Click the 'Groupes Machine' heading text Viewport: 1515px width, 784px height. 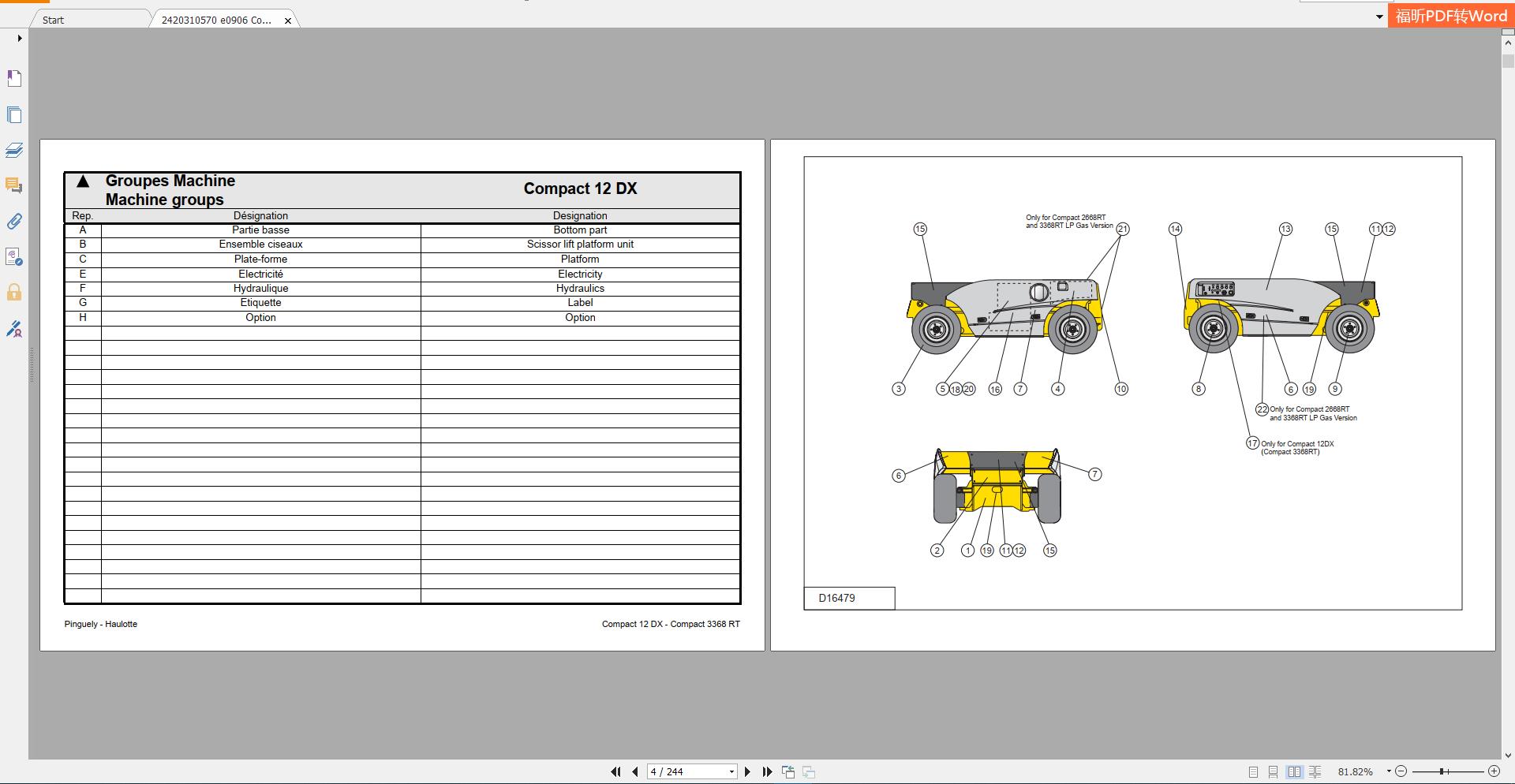(170, 181)
